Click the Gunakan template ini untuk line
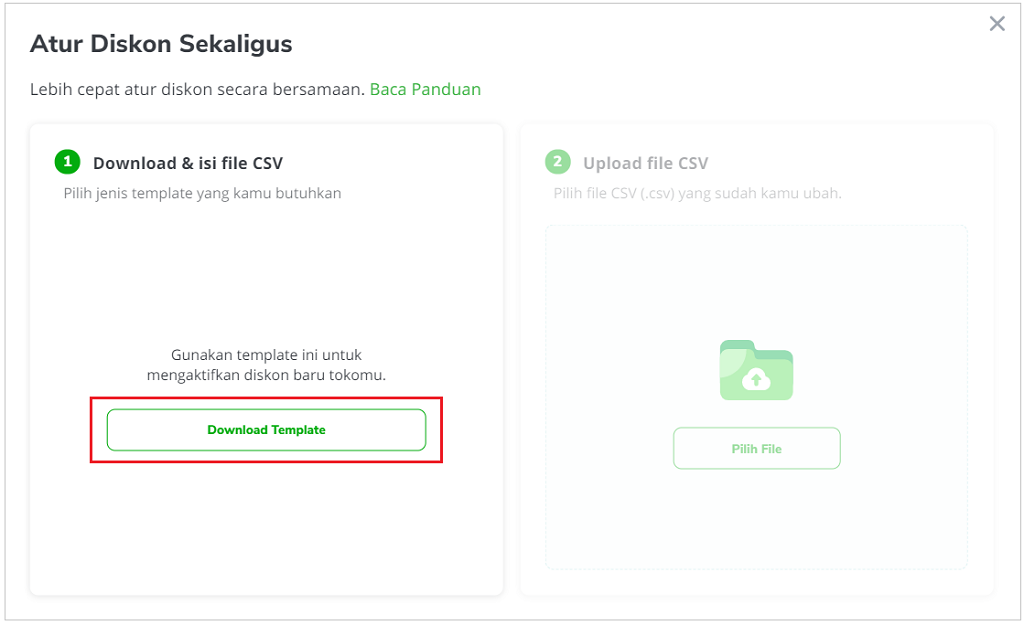 266,355
